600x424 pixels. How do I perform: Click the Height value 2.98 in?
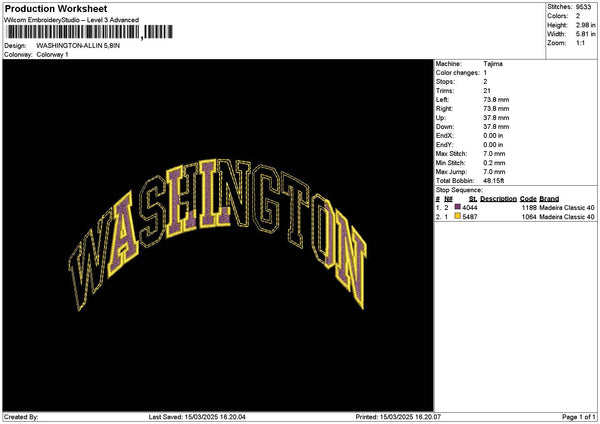coord(585,25)
